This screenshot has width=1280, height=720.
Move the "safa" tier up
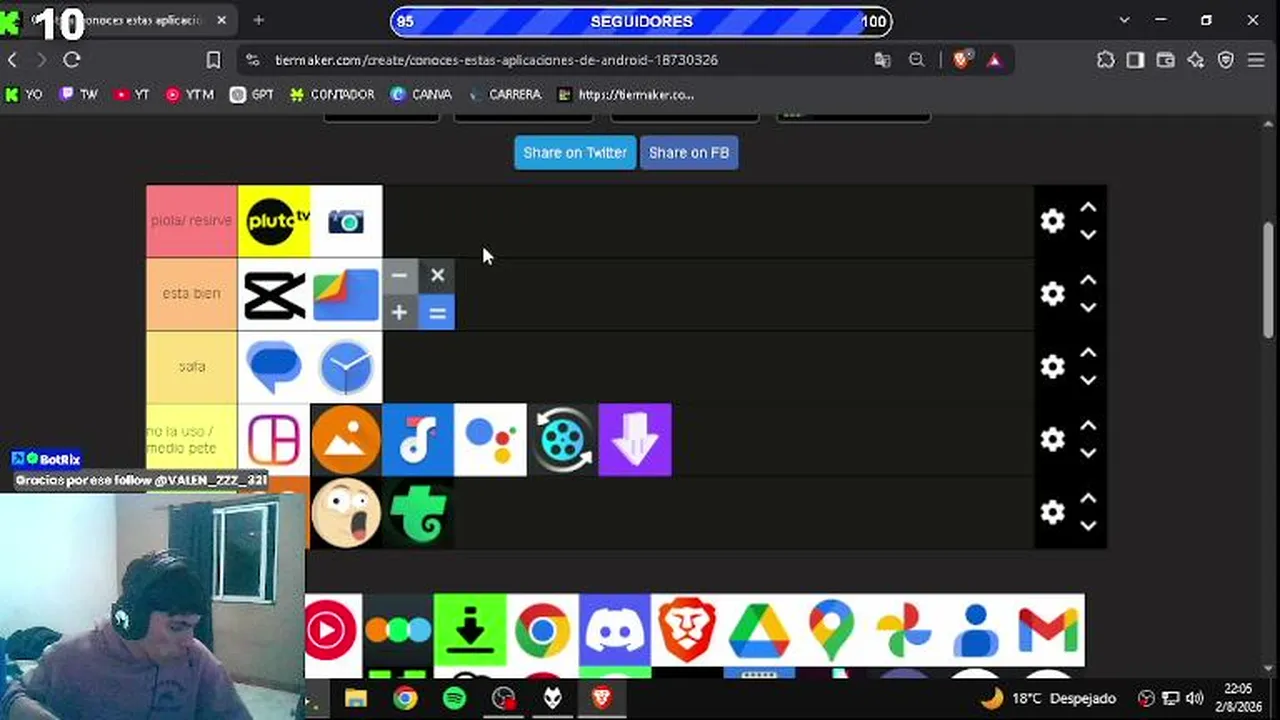click(1088, 354)
